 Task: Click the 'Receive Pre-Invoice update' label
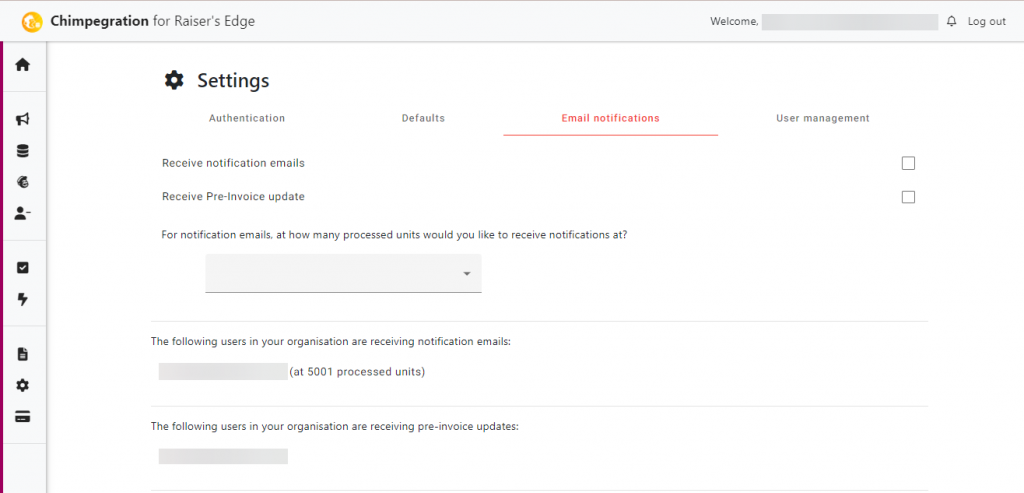coord(233,197)
